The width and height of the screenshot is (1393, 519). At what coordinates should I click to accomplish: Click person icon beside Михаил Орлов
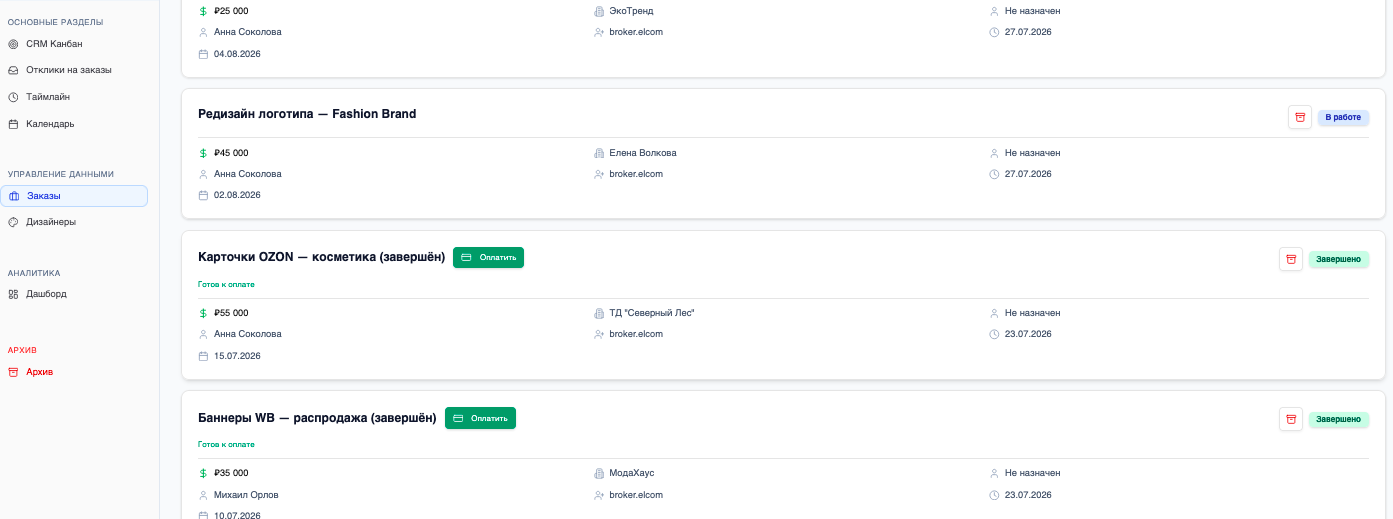point(203,495)
